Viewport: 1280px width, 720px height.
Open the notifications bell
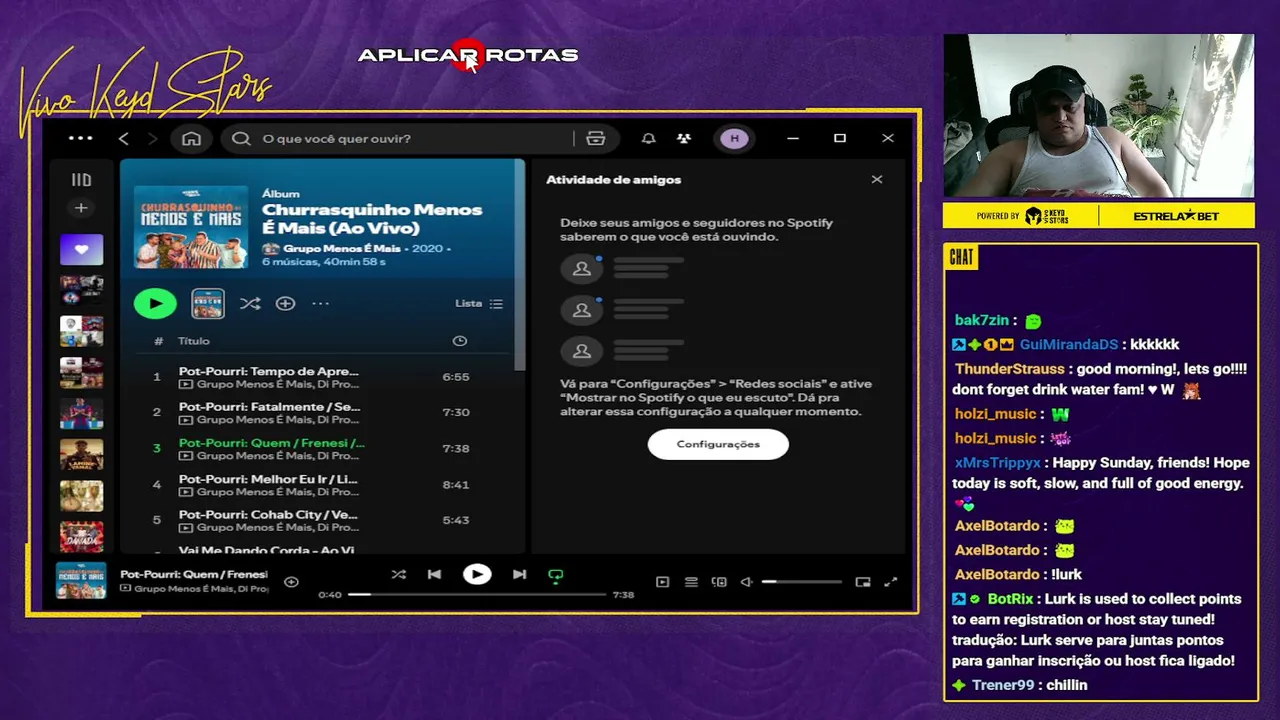pos(648,138)
